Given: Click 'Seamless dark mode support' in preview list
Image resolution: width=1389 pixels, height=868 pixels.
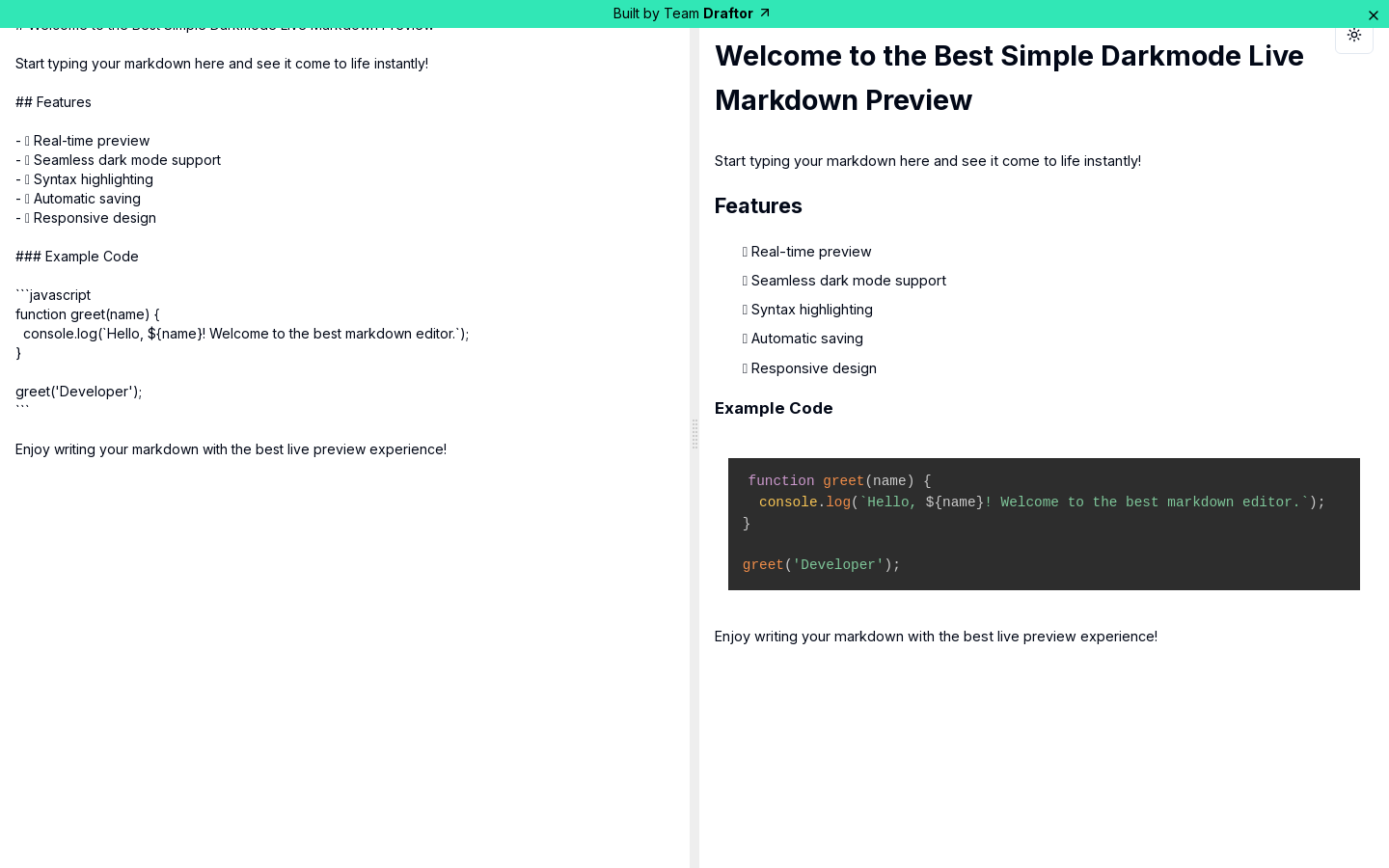Looking at the screenshot, I should [x=844, y=281].
